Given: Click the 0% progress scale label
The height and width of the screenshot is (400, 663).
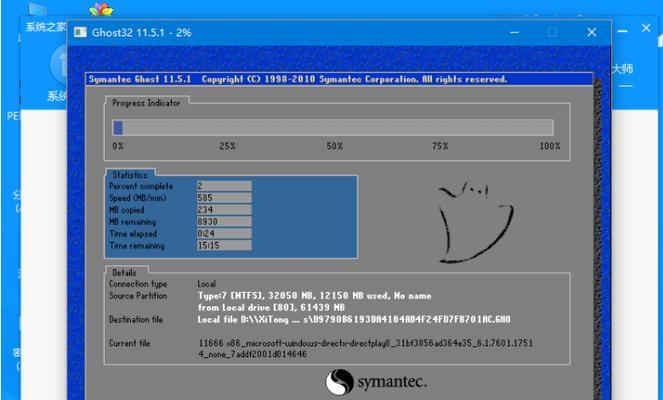Looking at the screenshot, I should tap(118, 146).
